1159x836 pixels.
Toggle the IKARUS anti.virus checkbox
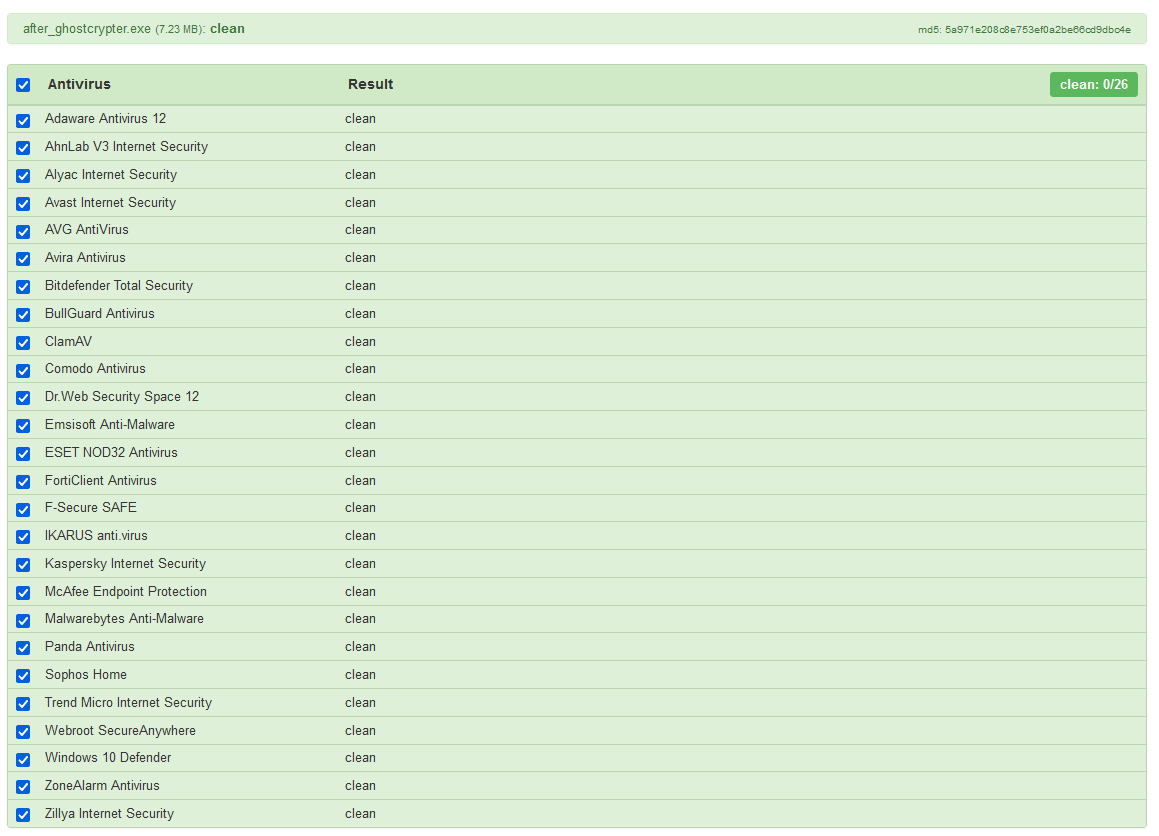[x=23, y=537]
